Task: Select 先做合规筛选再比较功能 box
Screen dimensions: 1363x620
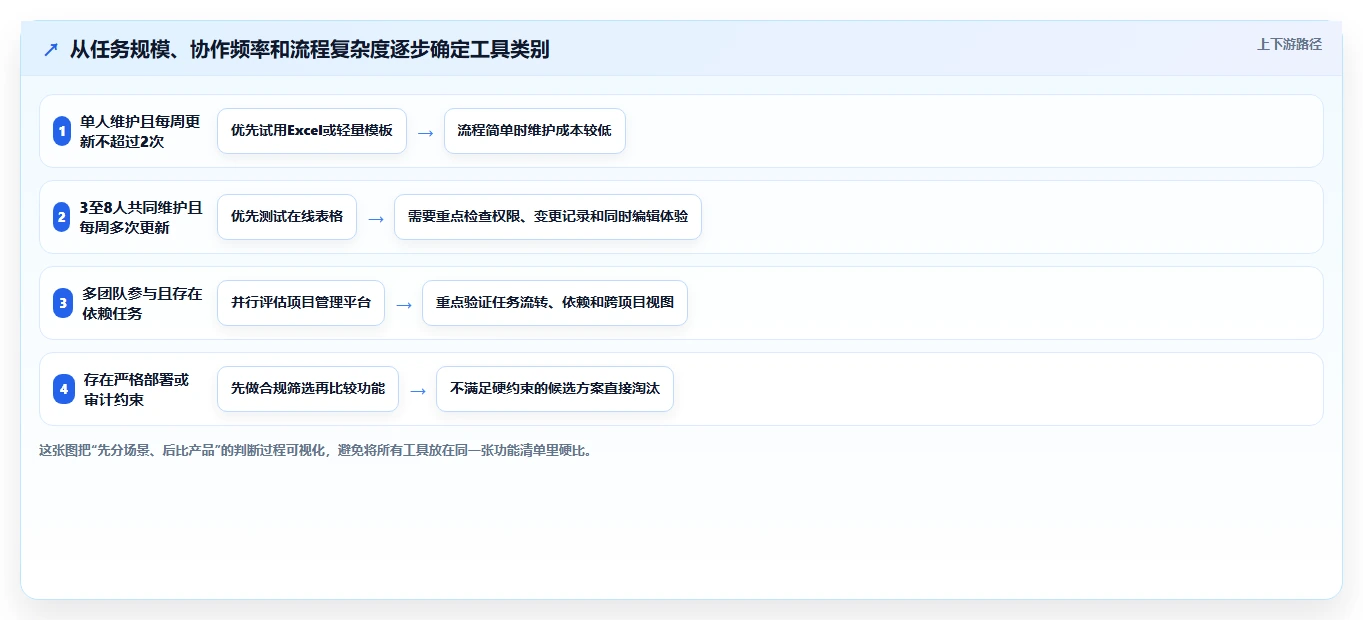Action: (308, 389)
